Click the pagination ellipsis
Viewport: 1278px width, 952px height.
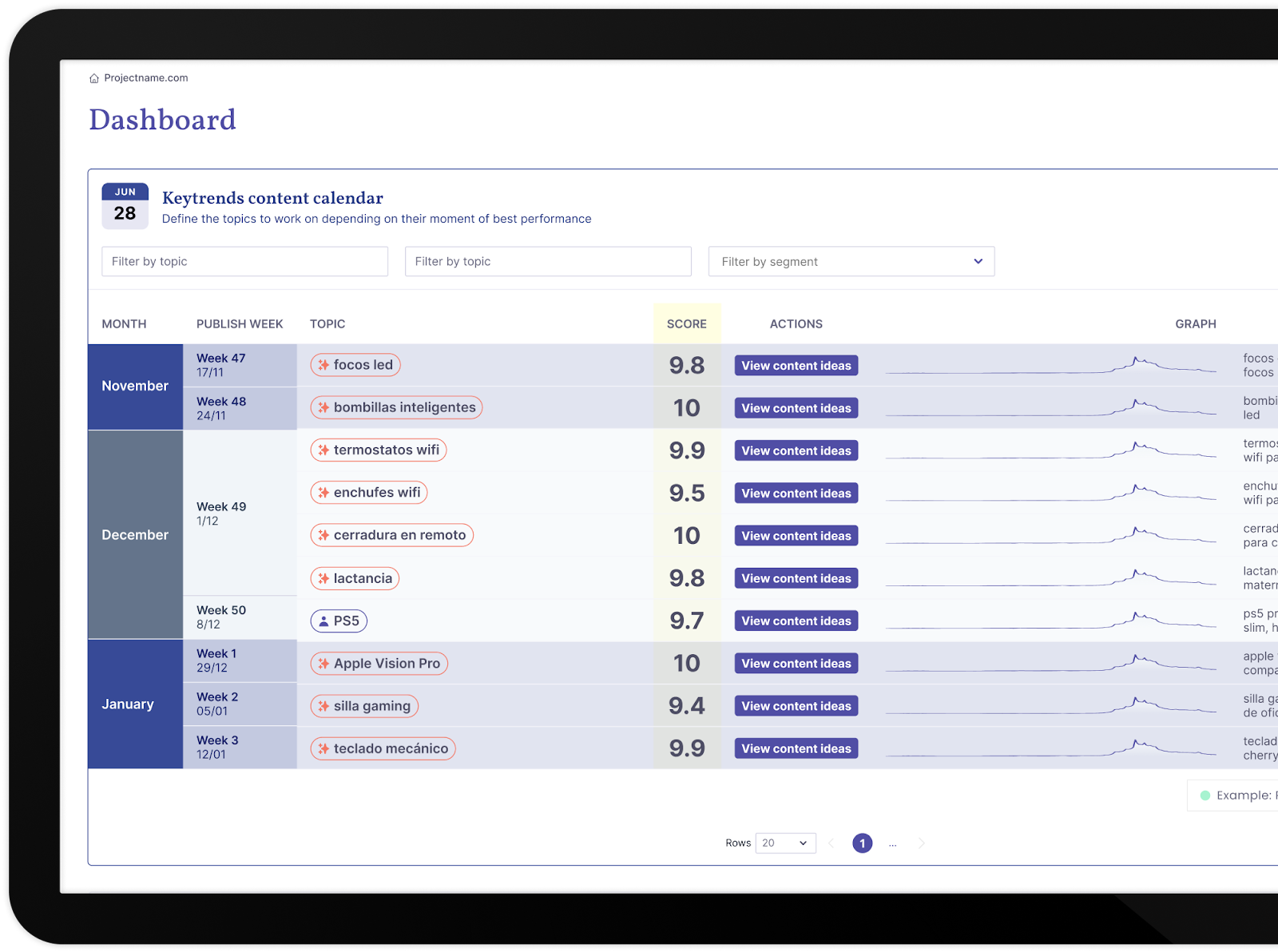[x=892, y=844]
